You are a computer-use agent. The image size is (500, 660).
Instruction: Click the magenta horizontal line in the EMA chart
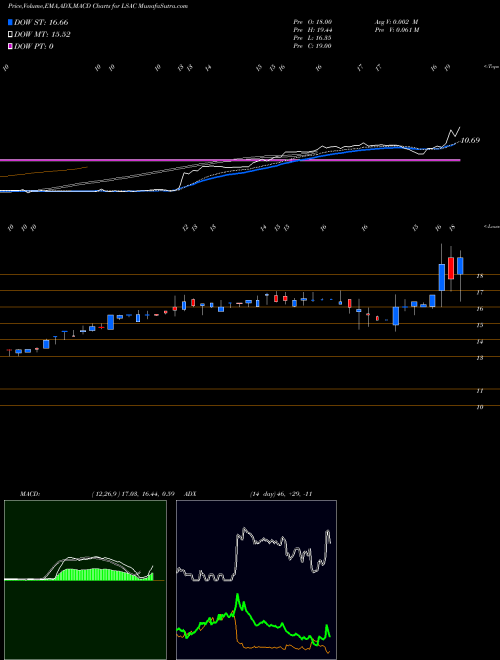tap(230, 160)
